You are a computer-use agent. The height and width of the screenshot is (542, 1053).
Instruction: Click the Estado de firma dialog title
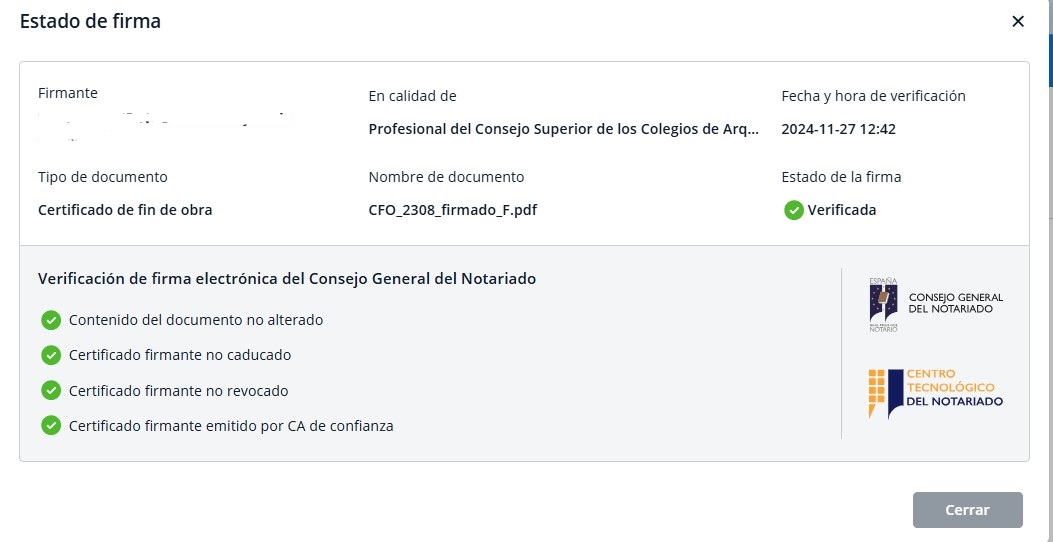(x=90, y=21)
